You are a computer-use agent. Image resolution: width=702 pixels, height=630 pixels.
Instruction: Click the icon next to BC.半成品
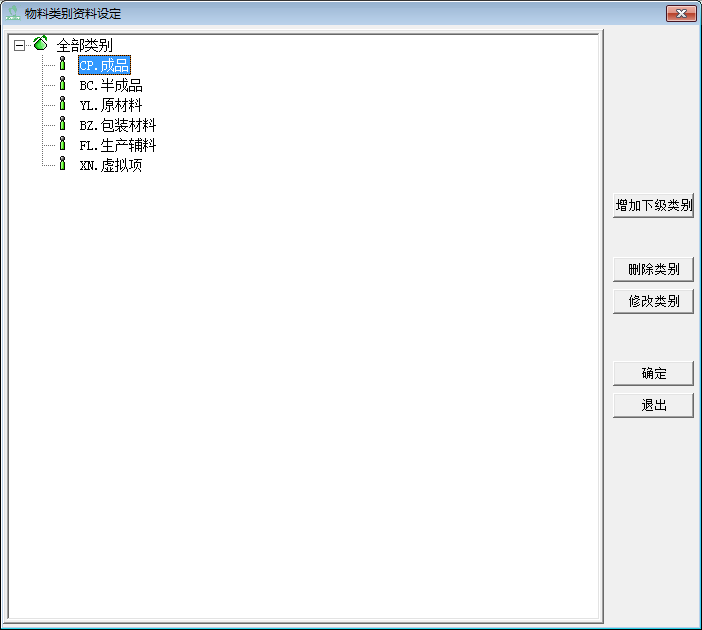(x=62, y=85)
